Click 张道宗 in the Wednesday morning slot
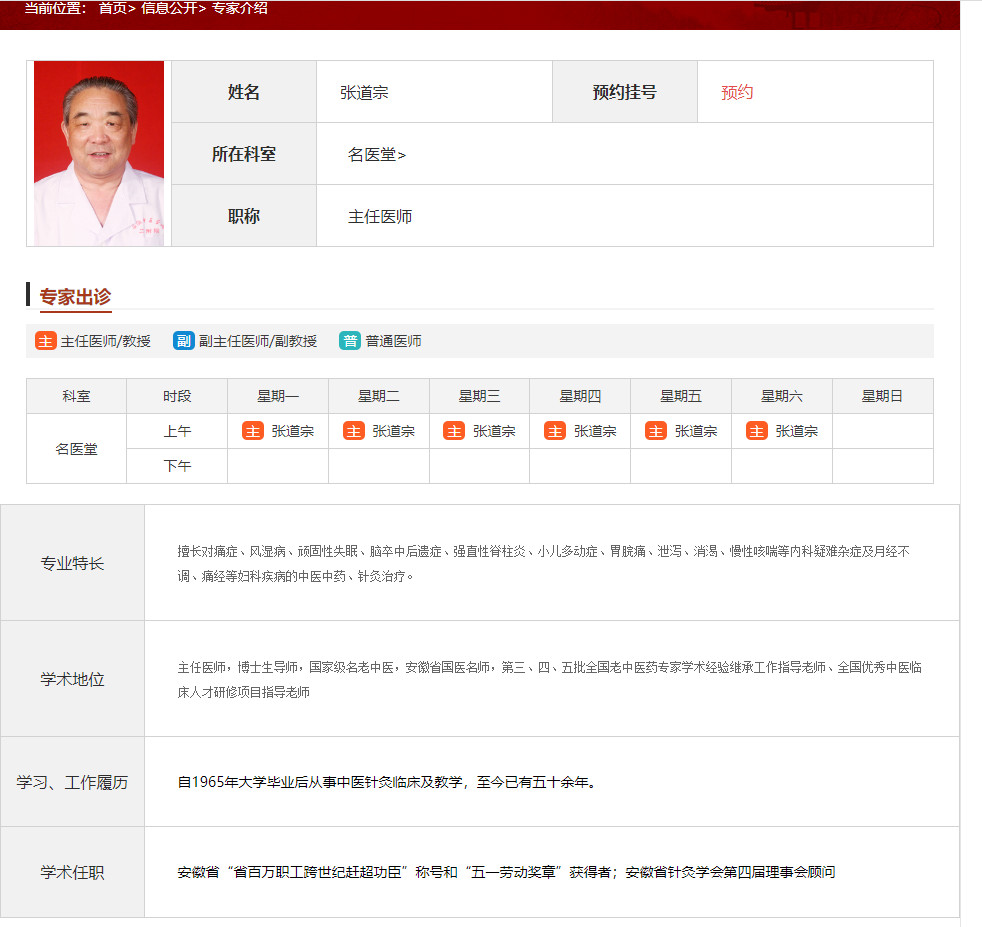This screenshot has width=982, height=927. 494,431
